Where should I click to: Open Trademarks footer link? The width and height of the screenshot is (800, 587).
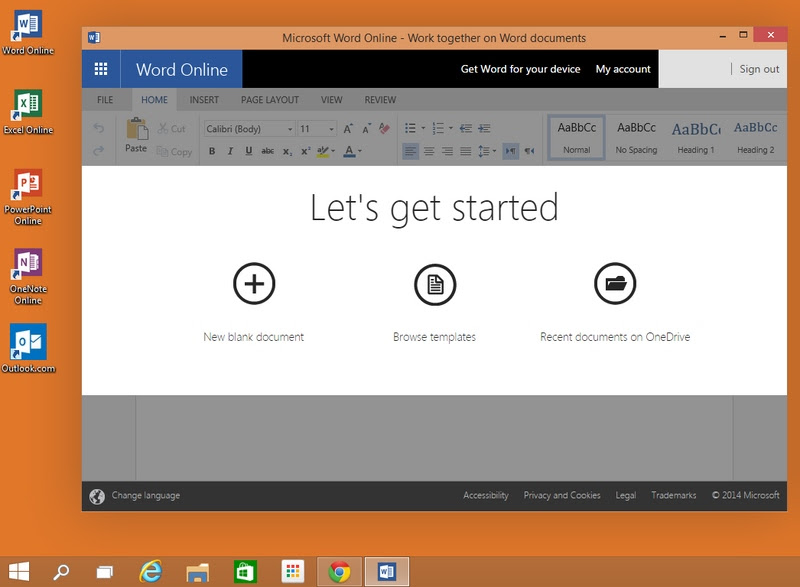point(673,495)
